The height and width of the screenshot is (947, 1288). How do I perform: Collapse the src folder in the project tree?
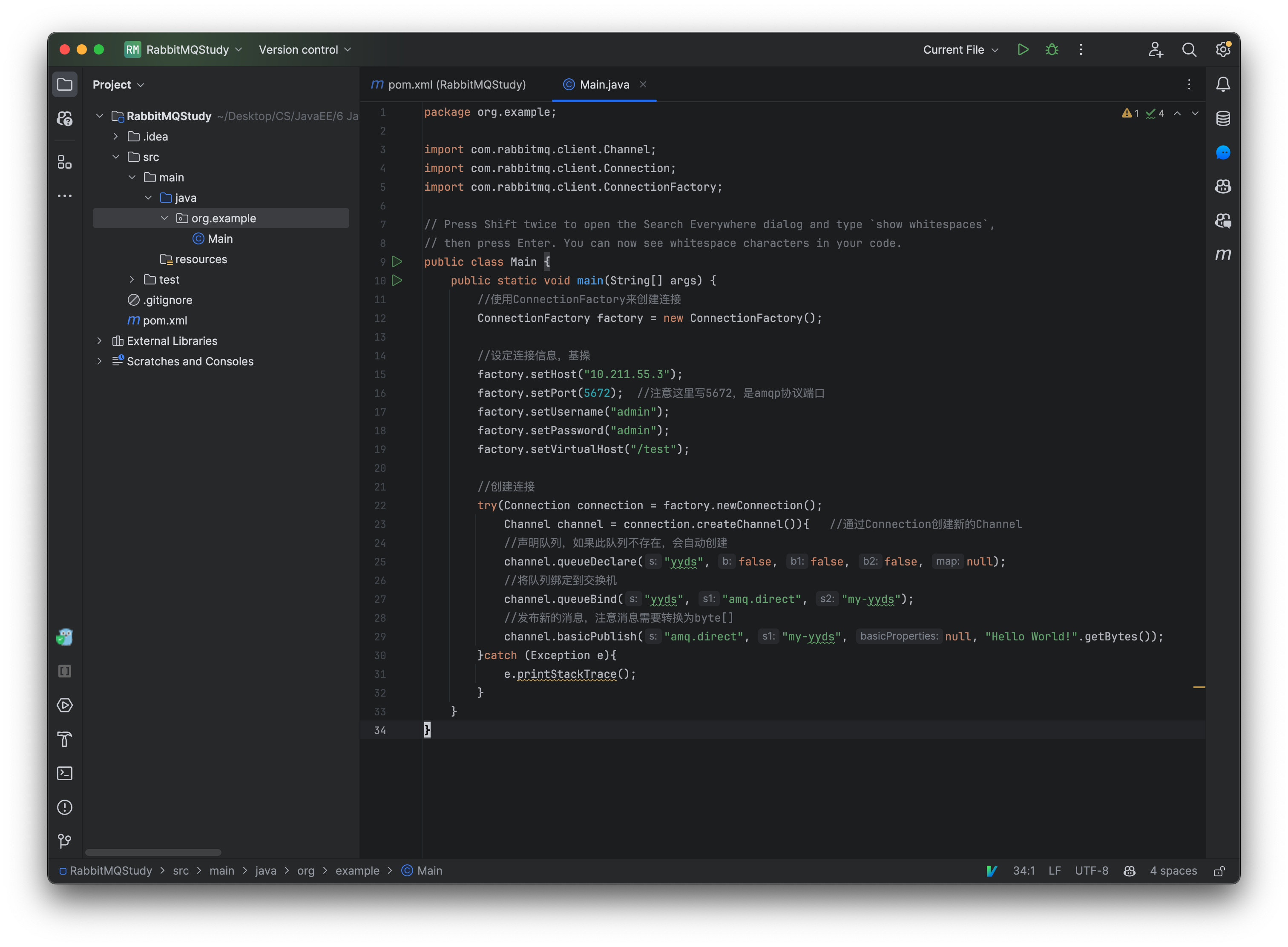[x=116, y=157]
